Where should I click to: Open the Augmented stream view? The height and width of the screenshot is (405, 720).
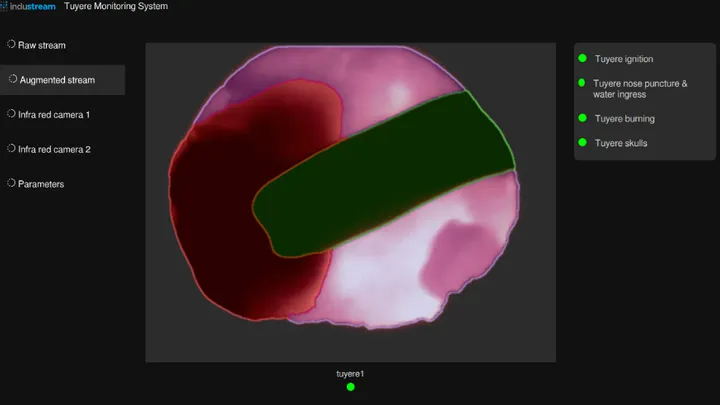(57, 79)
